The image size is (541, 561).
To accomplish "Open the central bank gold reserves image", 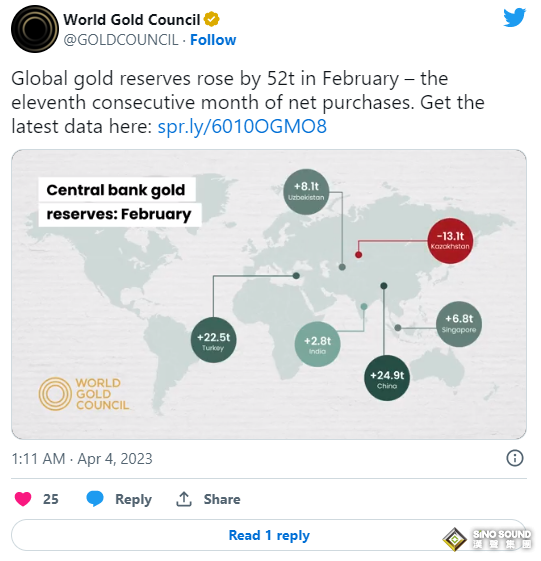I will (x=269, y=294).
